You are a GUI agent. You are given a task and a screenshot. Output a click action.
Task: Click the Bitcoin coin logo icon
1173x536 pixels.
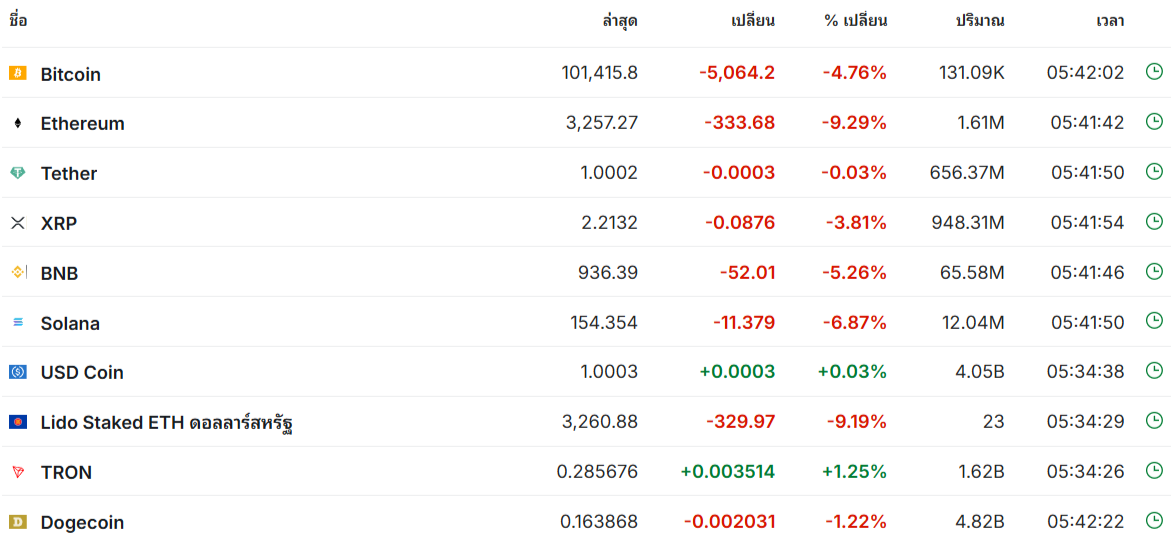pos(18,73)
